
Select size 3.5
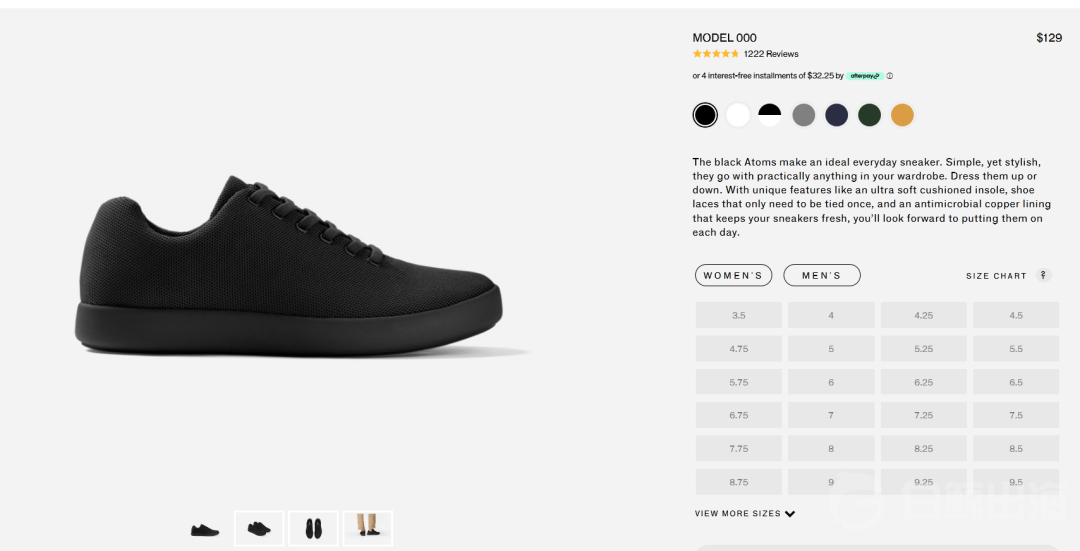tap(738, 315)
